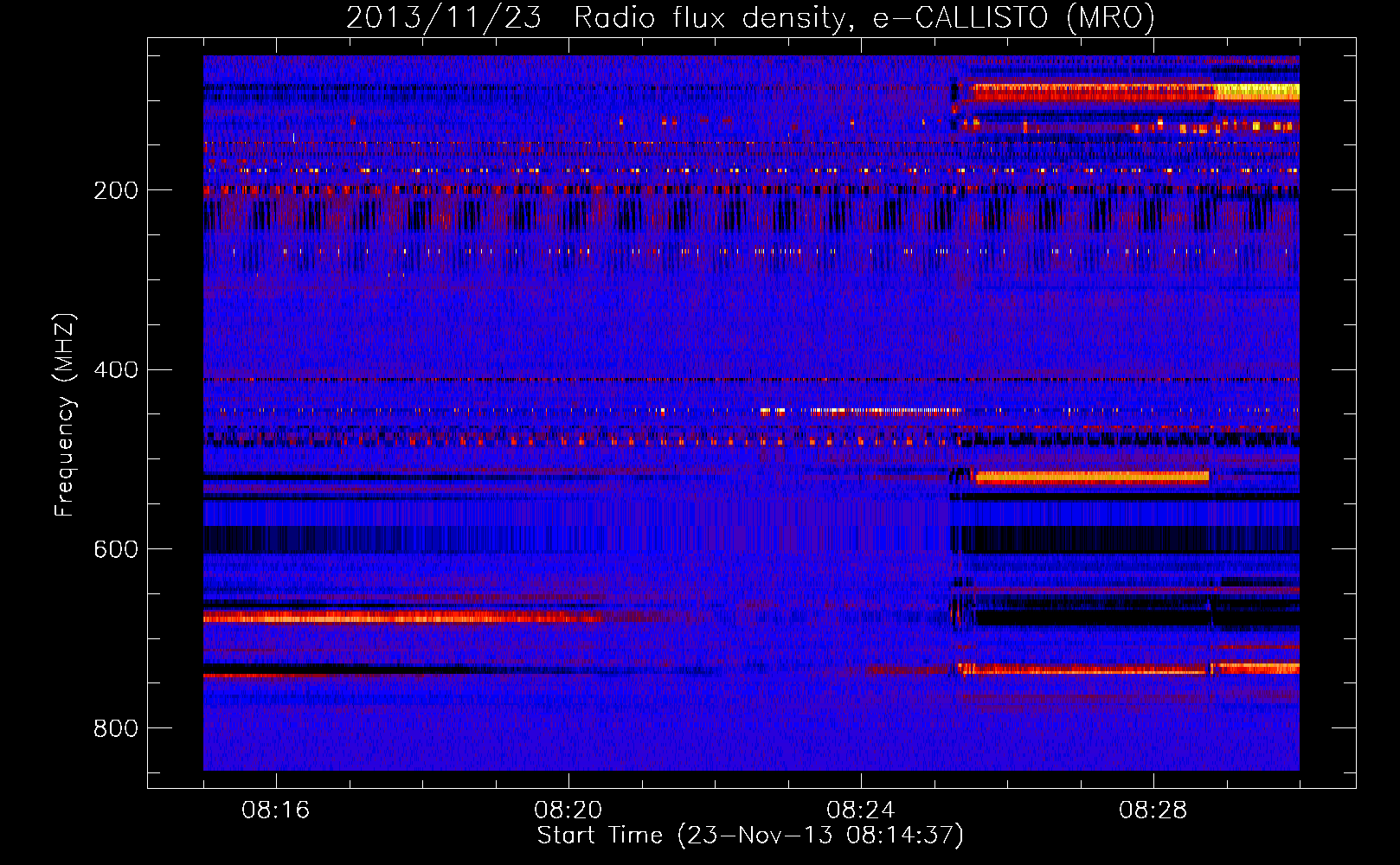The height and width of the screenshot is (865, 1400).
Task: Click the 200 frequency tick label
Action: pos(116,190)
